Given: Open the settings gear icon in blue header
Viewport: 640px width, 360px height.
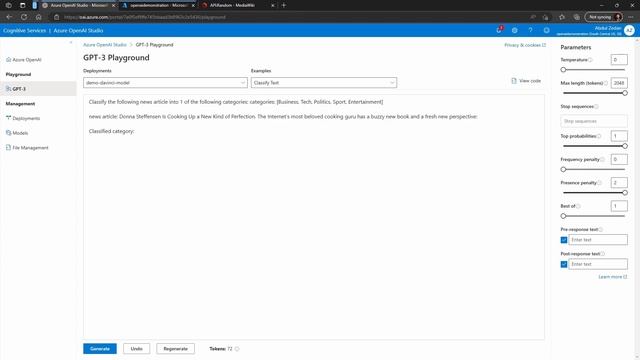Looking at the screenshot, I should 515,31.
